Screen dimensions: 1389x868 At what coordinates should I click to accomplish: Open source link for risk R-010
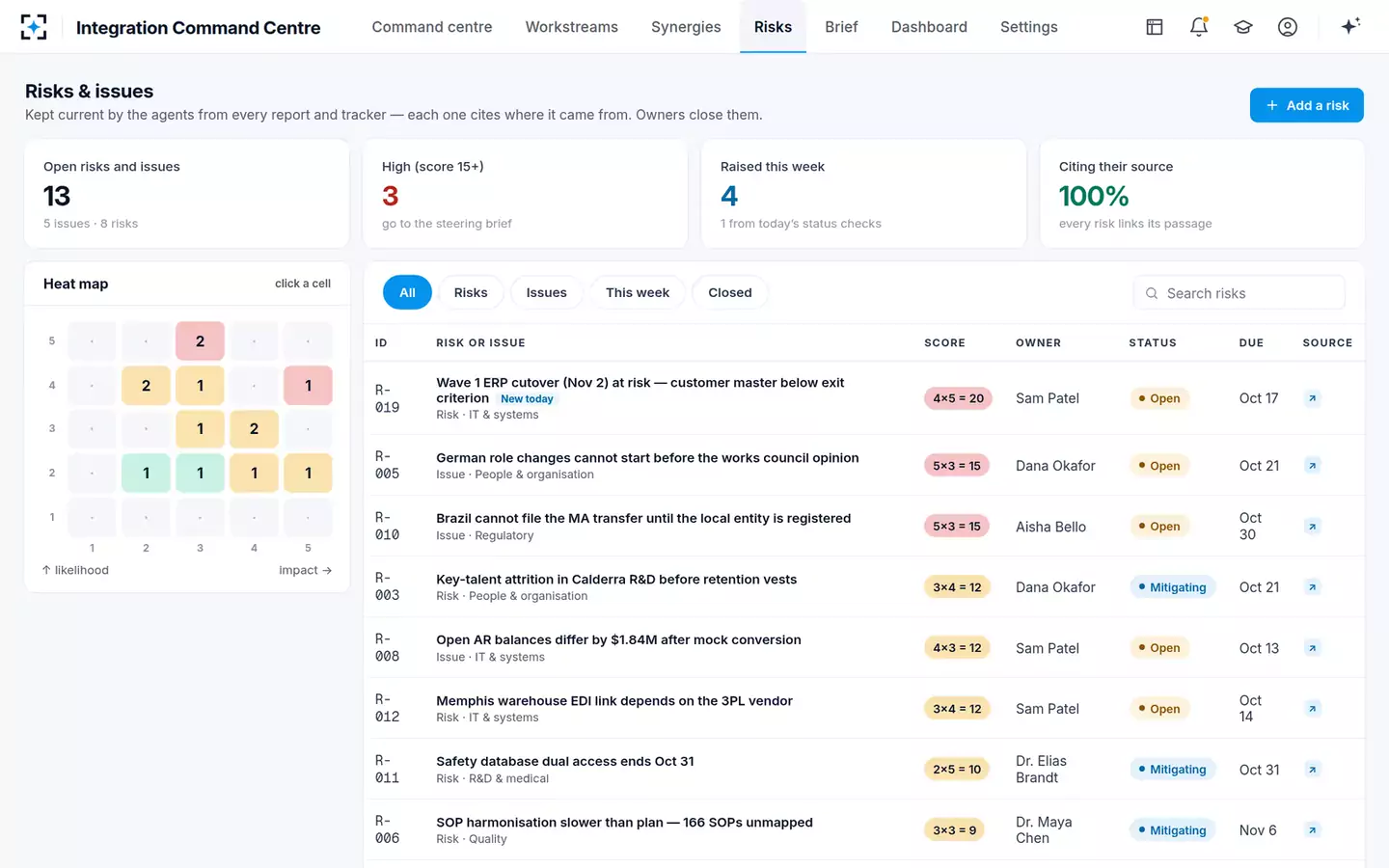pos(1312,527)
